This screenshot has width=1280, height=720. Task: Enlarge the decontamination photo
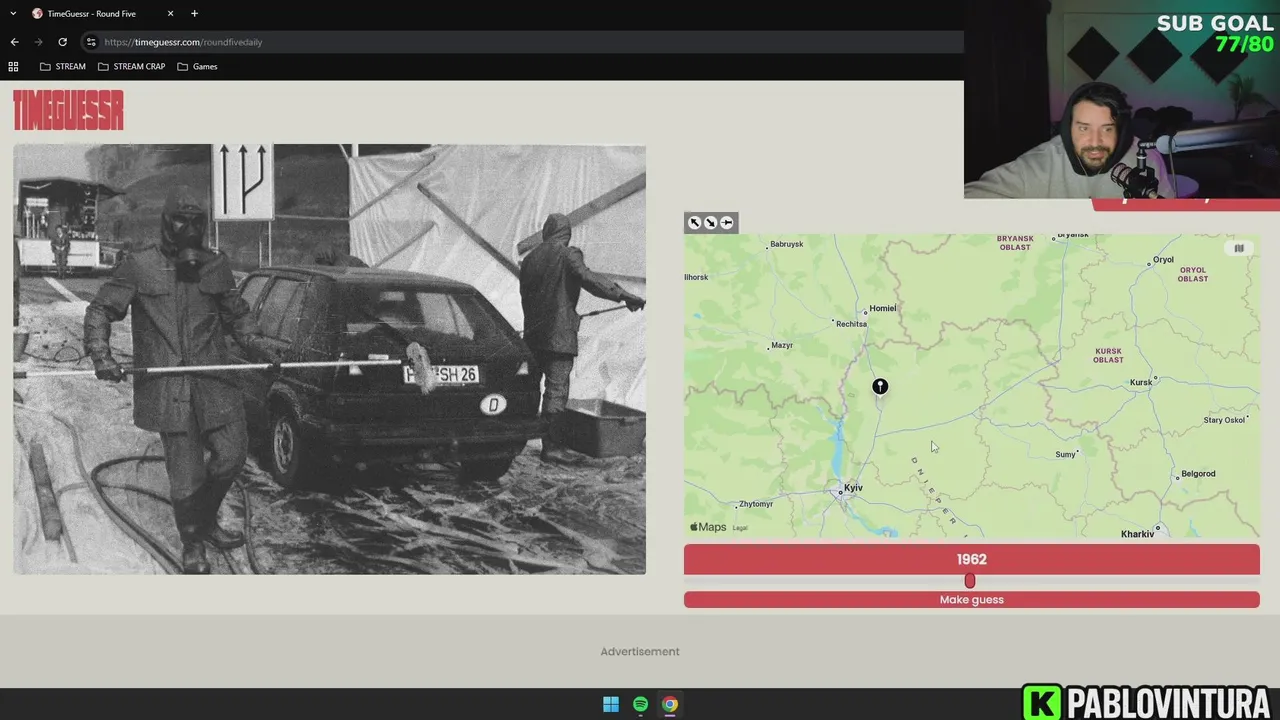329,359
